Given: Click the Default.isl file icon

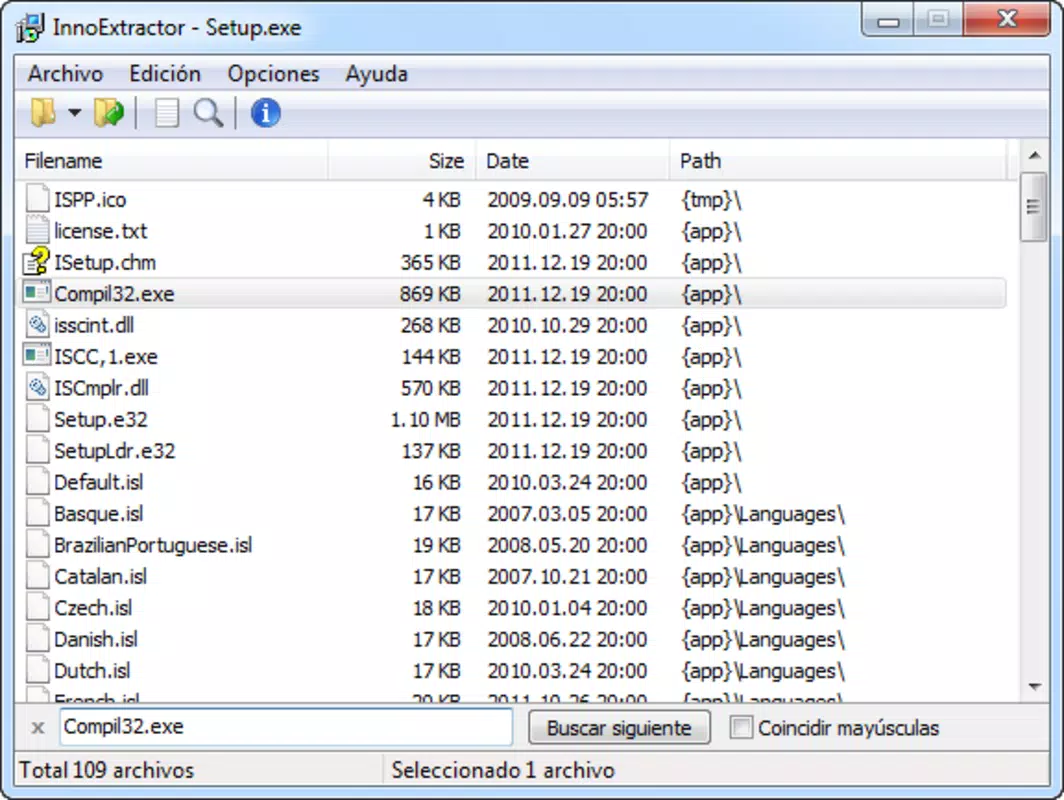Looking at the screenshot, I should click(37, 482).
